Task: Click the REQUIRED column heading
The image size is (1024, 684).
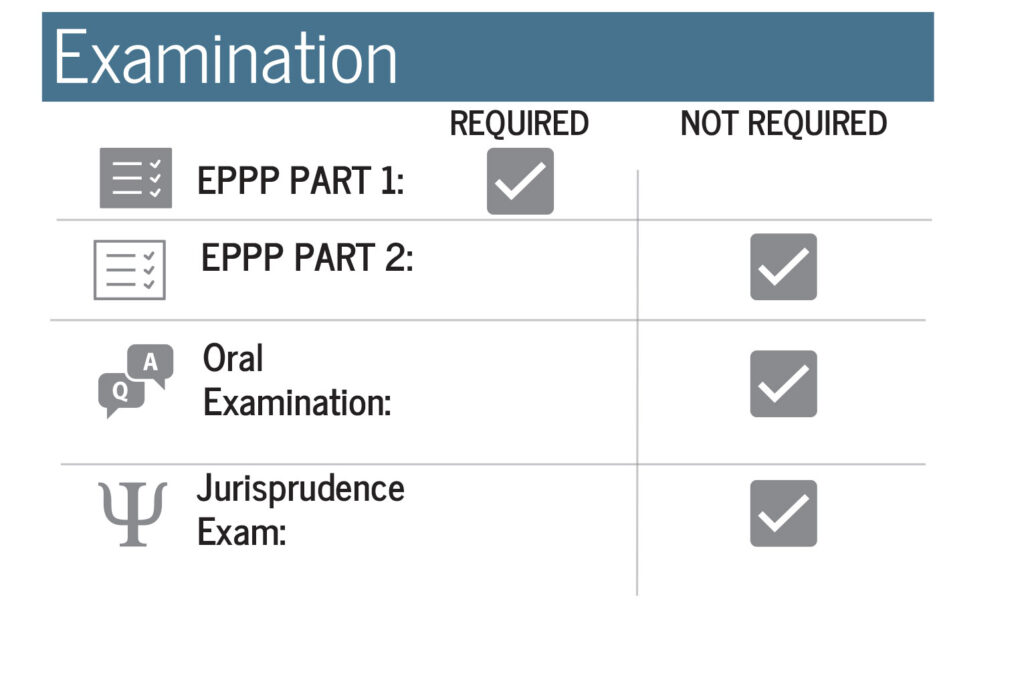Action: coord(519,123)
